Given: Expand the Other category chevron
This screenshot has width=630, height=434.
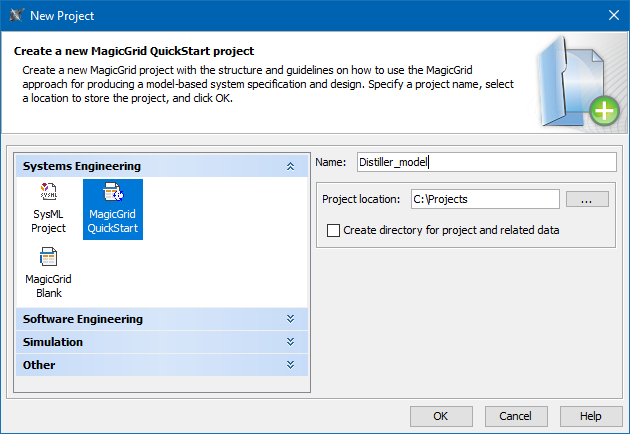Looking at the screenshot, I should tap(290, 365).
